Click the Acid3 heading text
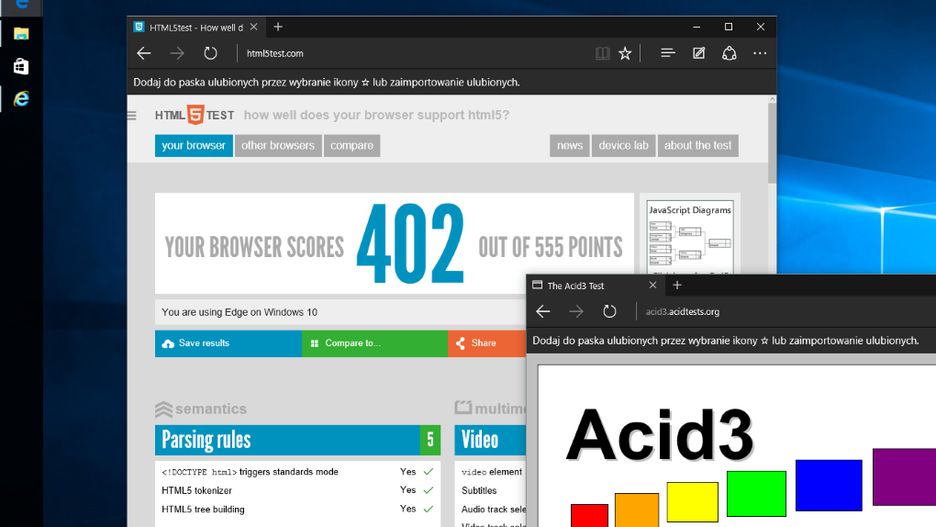The height and width of the screenshot is (527, 936). point(660,434)
